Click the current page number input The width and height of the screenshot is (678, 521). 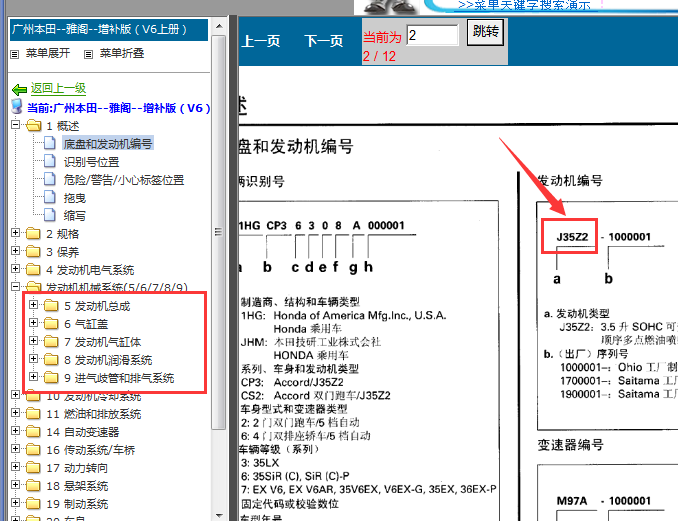tap(432, 35)
